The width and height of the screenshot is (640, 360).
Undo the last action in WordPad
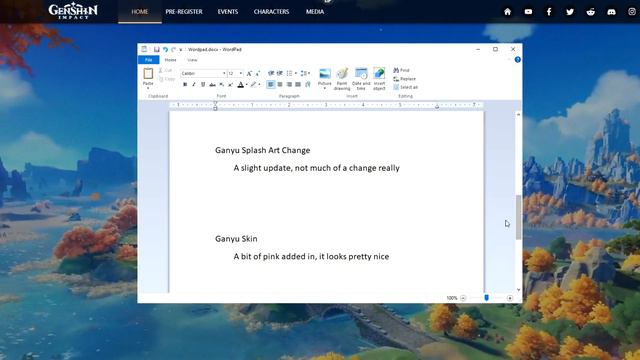pos(165,49)
